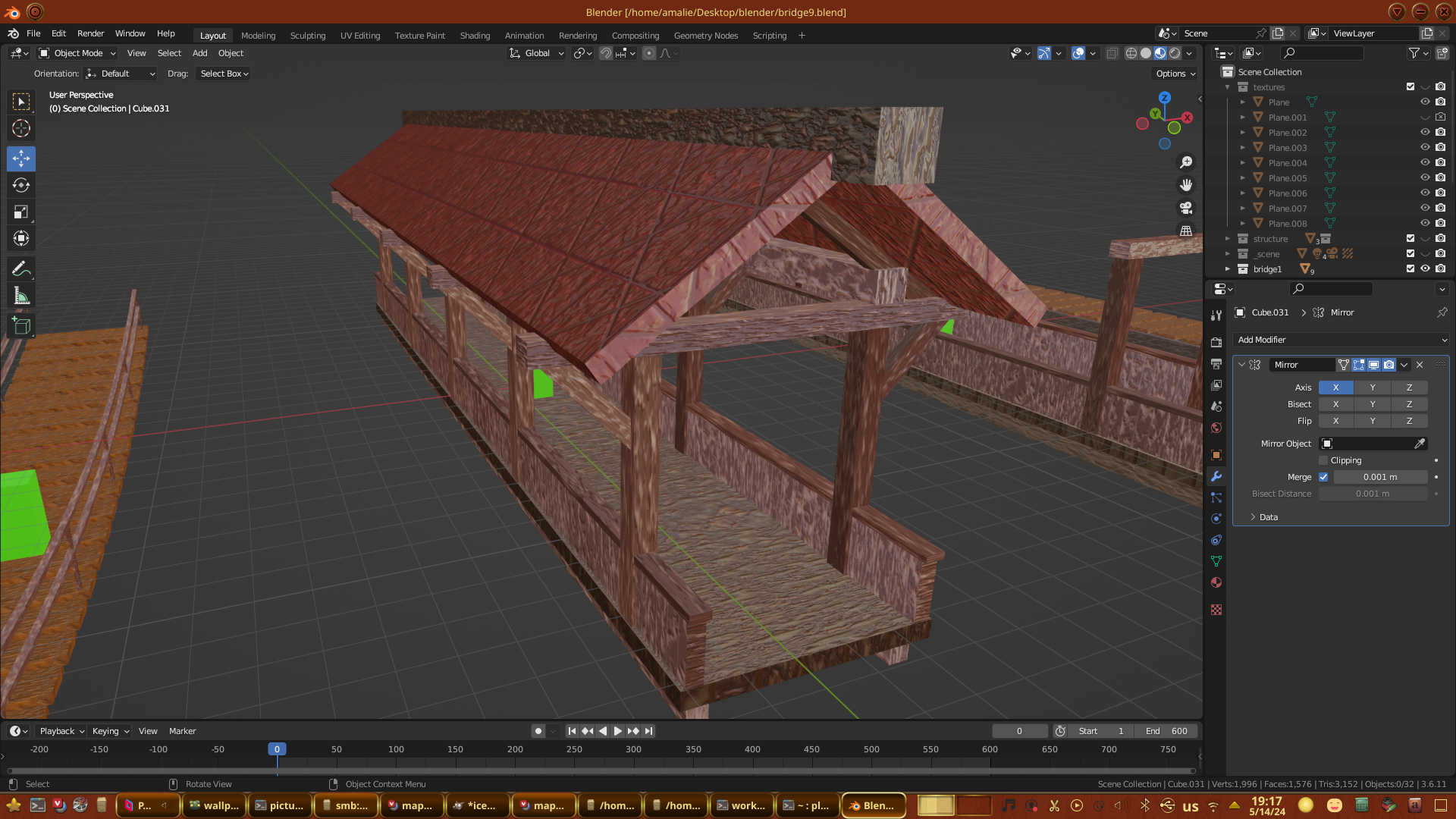Open the viewport Options button
This screenshot has height=819, width=1456.
[x=1175, y=74]
